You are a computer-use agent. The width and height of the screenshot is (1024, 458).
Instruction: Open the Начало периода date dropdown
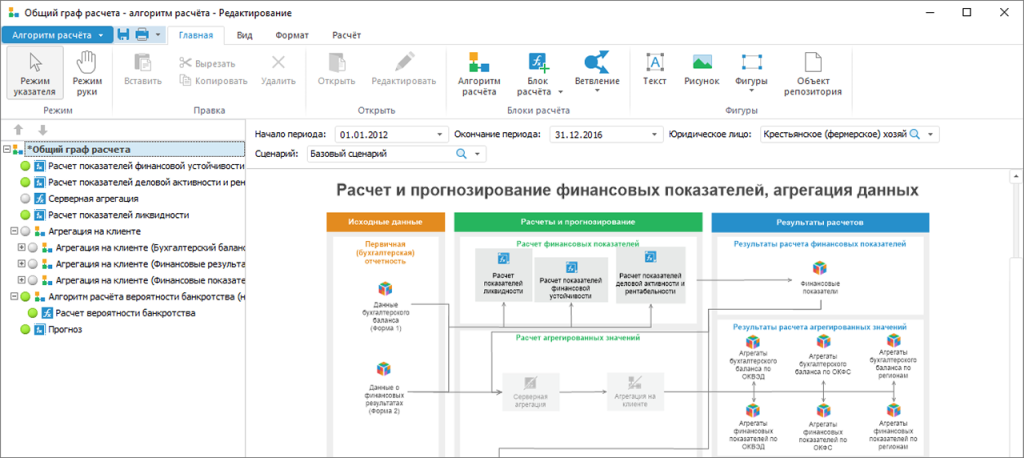click(x=440, y=135)
